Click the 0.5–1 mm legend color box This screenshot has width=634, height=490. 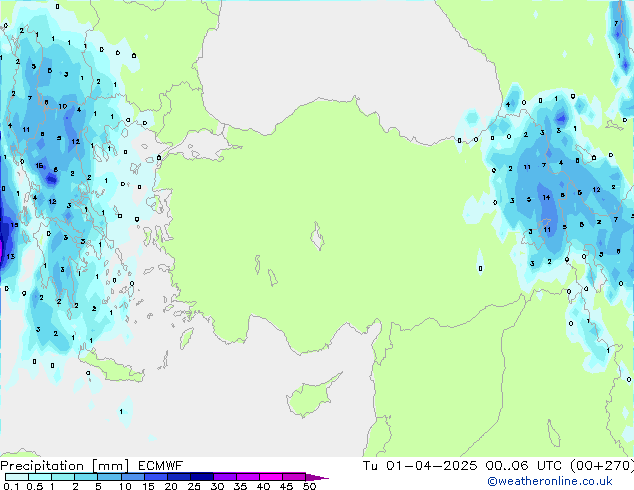[x=40, y=477]
